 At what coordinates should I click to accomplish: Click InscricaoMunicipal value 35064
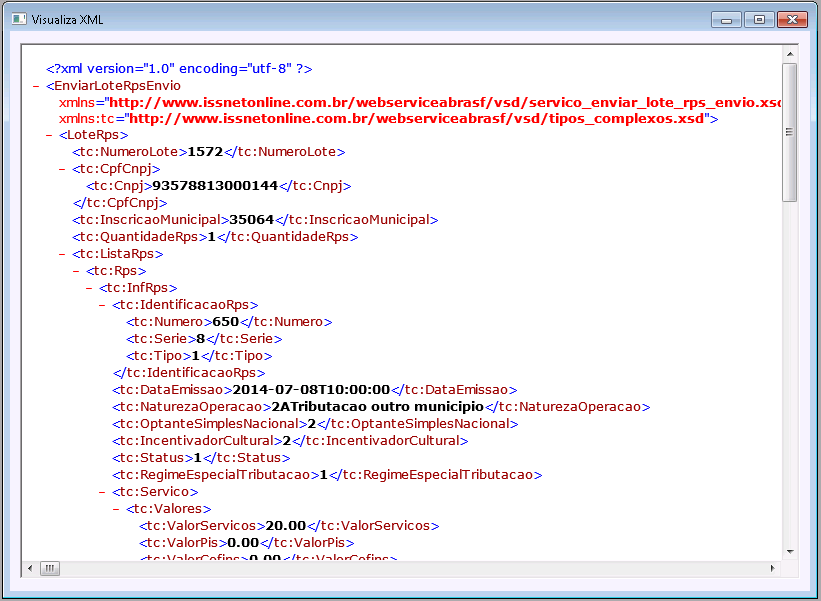(x=252, y=220)
